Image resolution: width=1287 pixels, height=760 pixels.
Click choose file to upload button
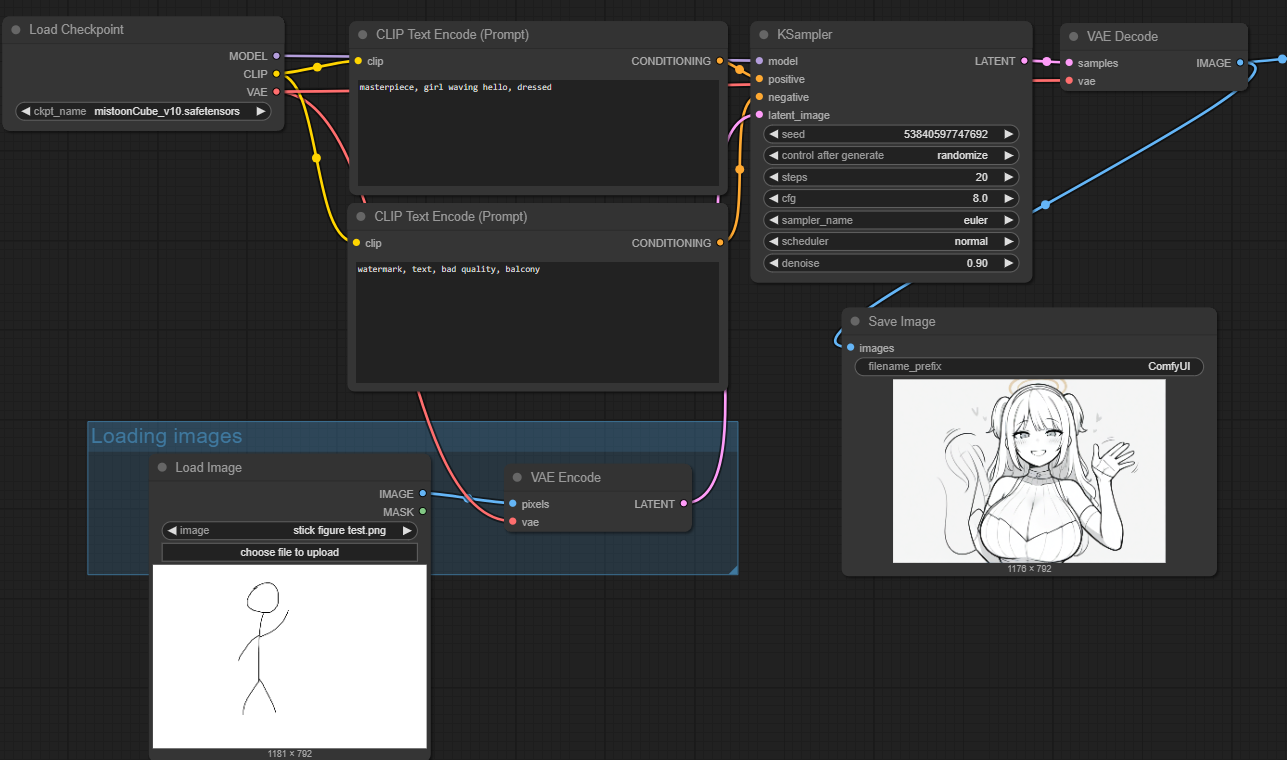pyautogui.click(x=290, y=552)
